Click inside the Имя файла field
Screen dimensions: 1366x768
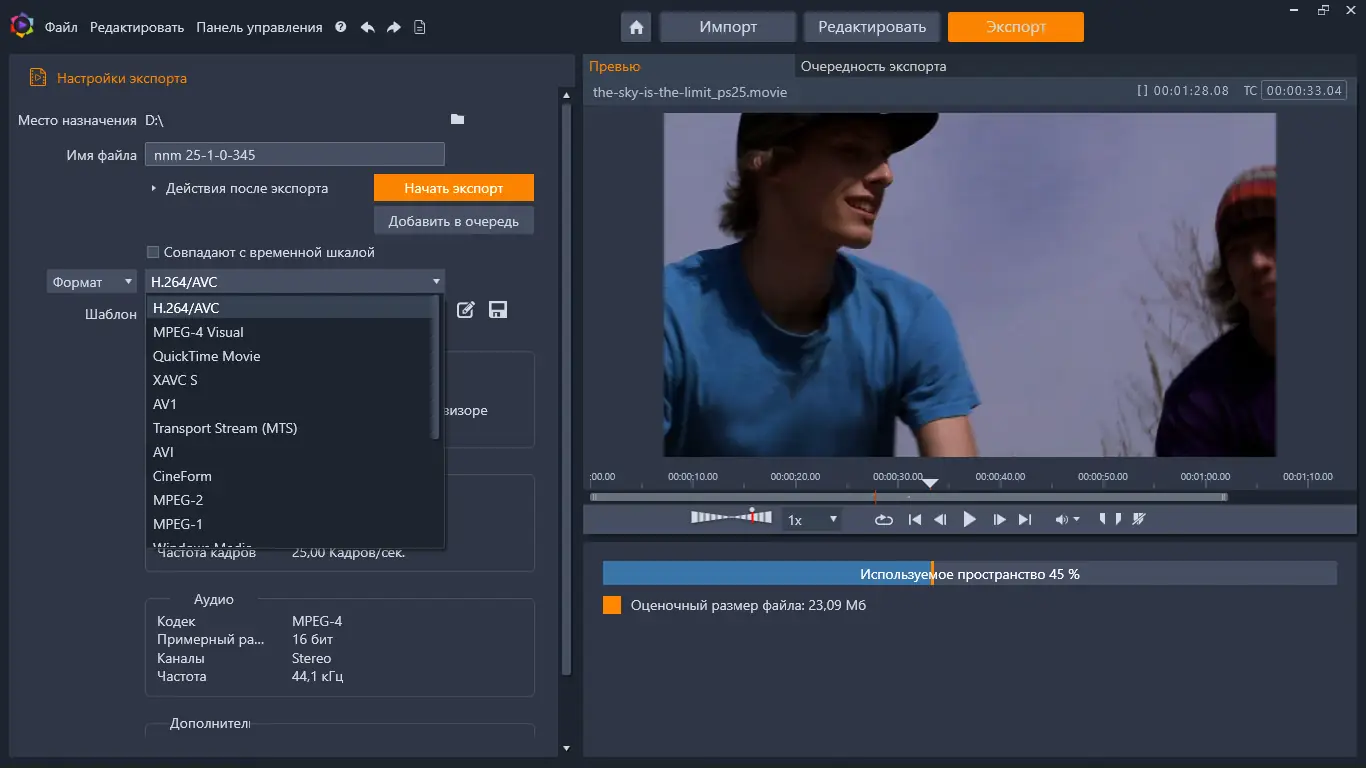tap(294, 153)
